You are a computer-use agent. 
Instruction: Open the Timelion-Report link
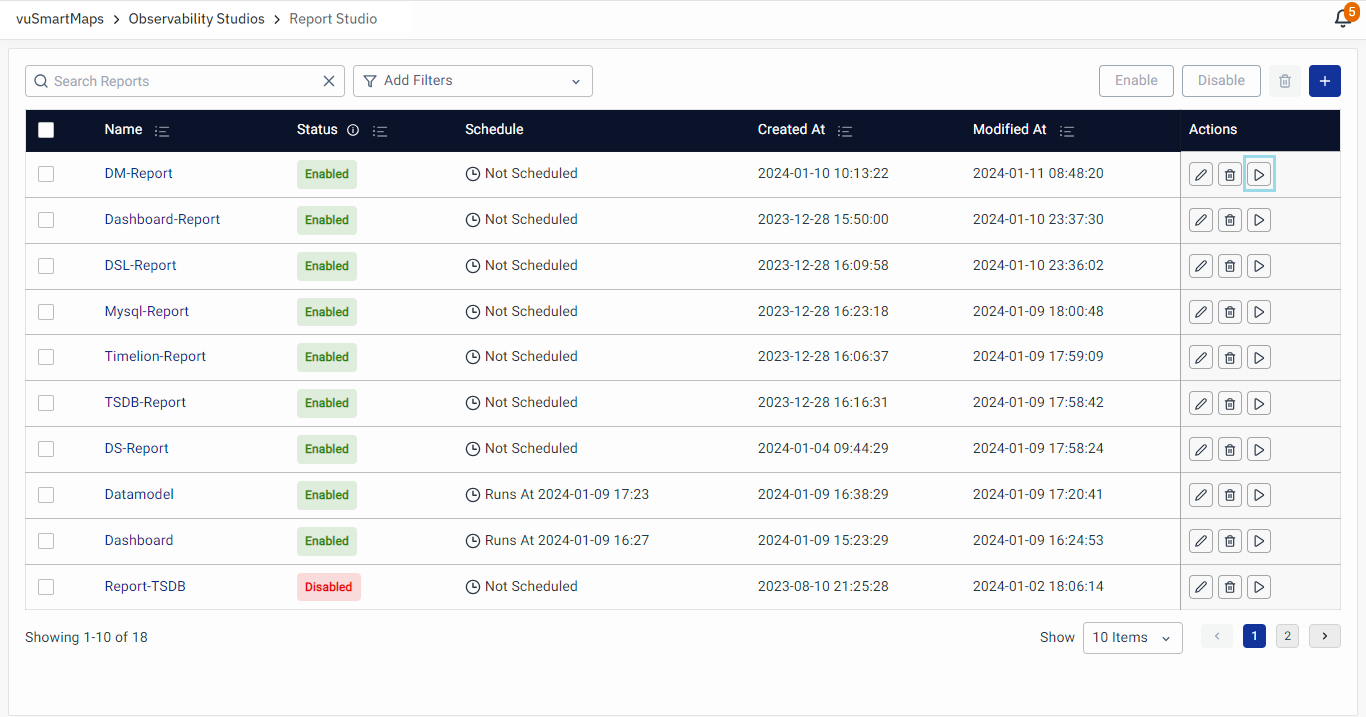[x=155, y=357]
